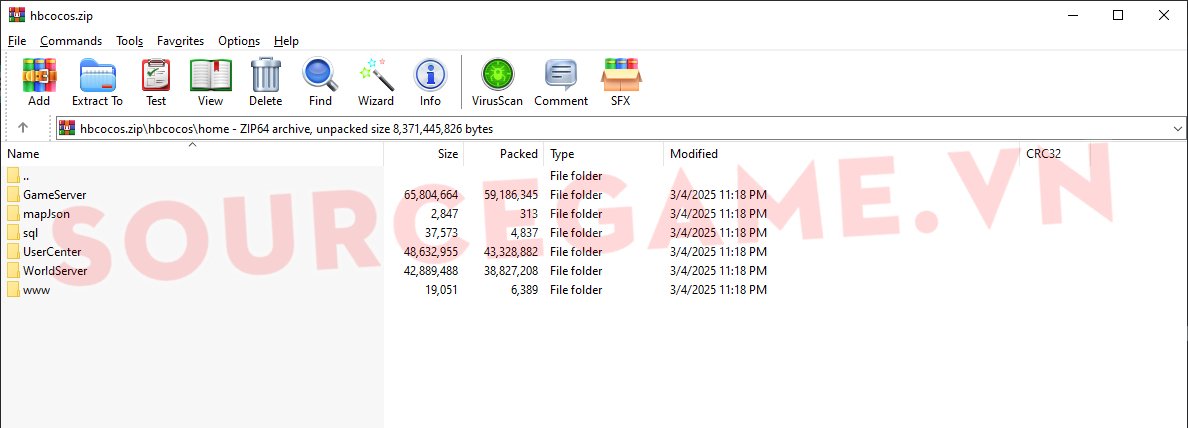The width and height of the screenshot is (1188, 428).
Task: Show archive Info
Action: 430,81
